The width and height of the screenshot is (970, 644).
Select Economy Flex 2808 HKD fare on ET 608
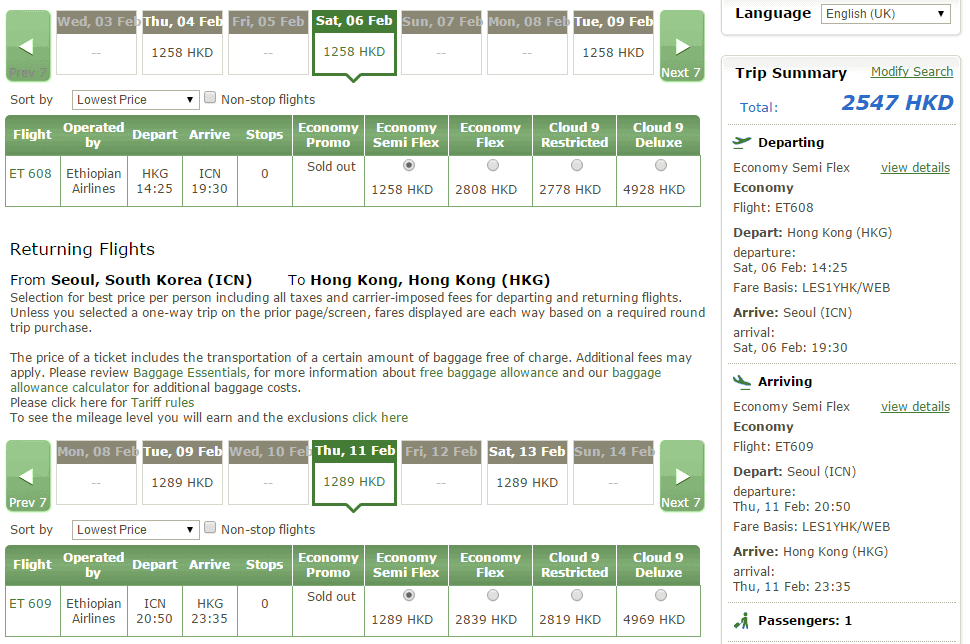[491, 166]
